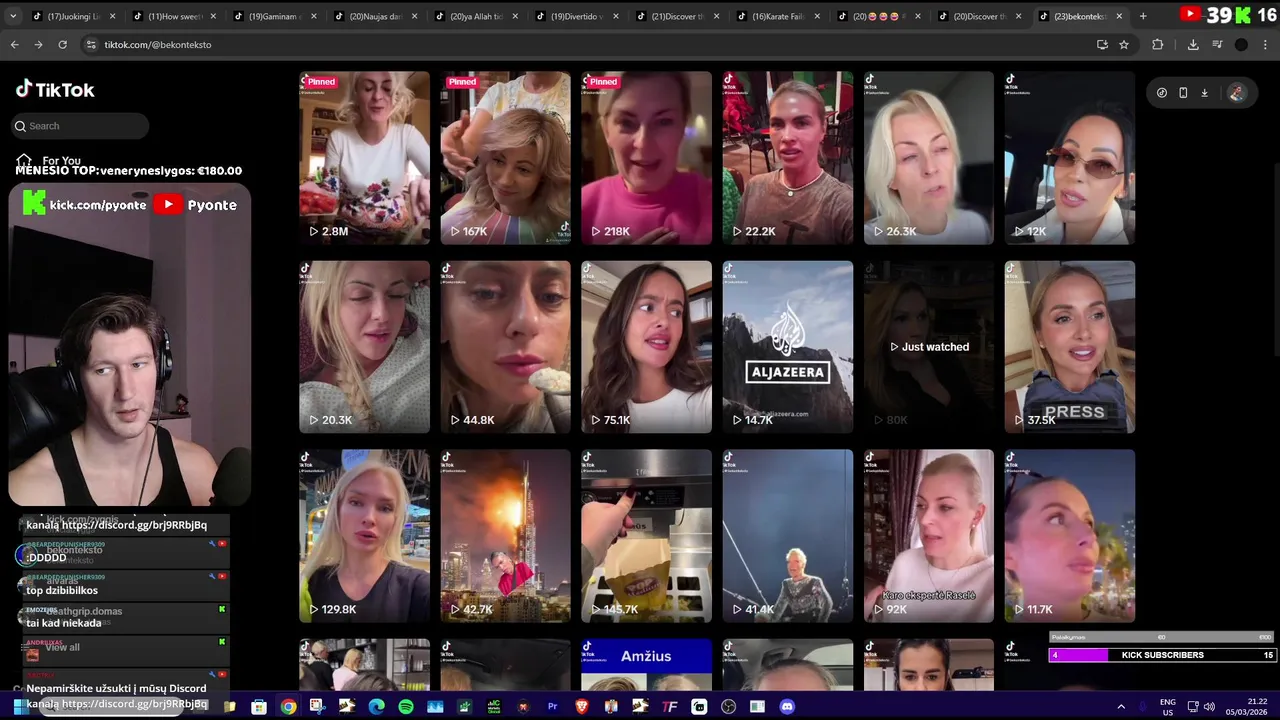Open the 'Amžius' video thumbnail
The width and height of the screenshot is (1280, 720).
pyautogui.click(x=646, y=664)
